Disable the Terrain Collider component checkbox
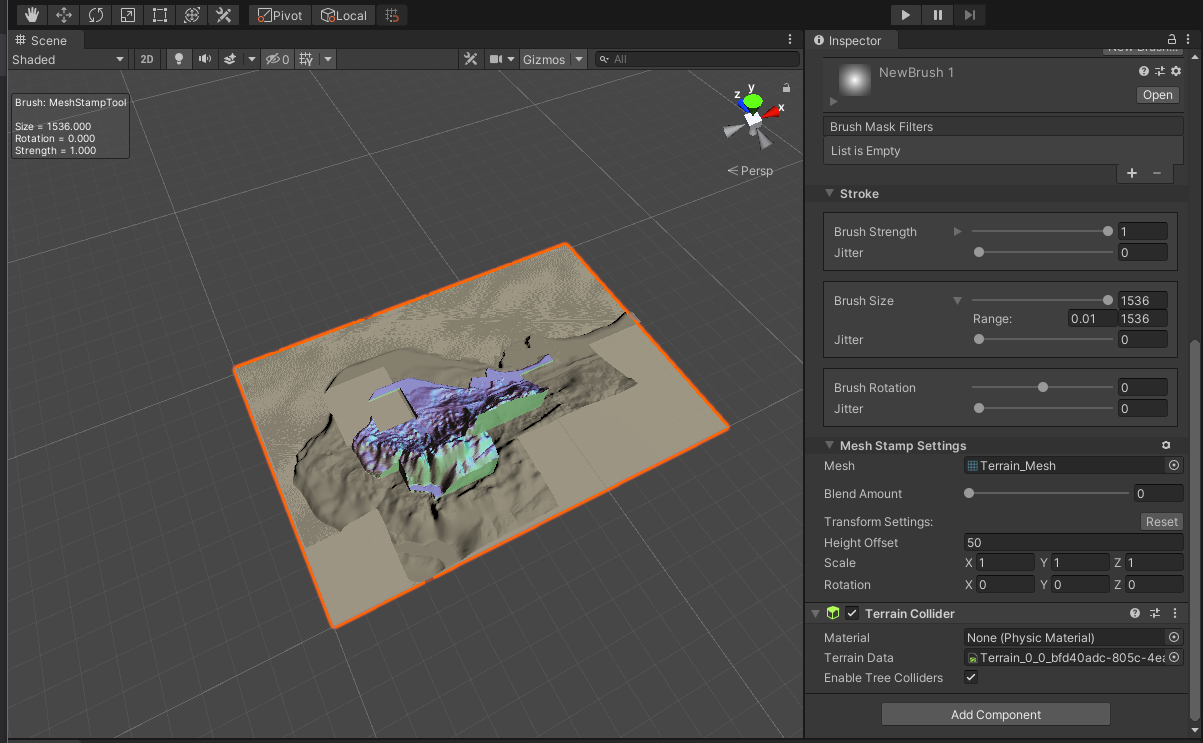Screen dimensions: 1203x743 [x=852, y=613]
